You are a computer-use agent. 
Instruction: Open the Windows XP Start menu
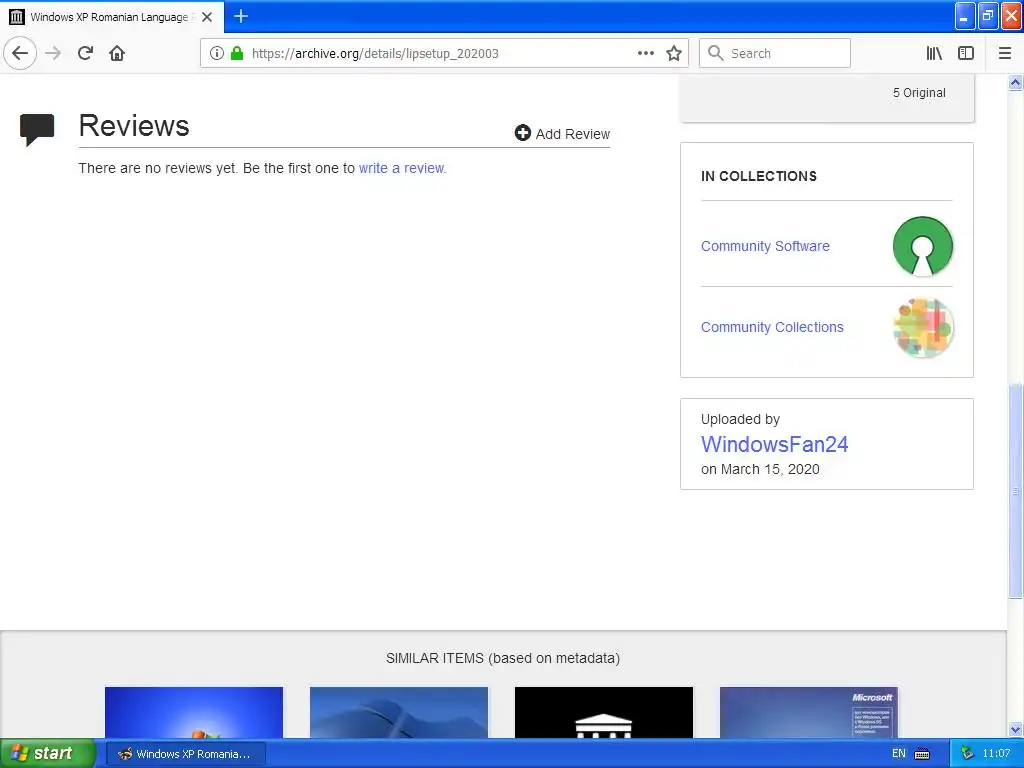pos(47,754)
